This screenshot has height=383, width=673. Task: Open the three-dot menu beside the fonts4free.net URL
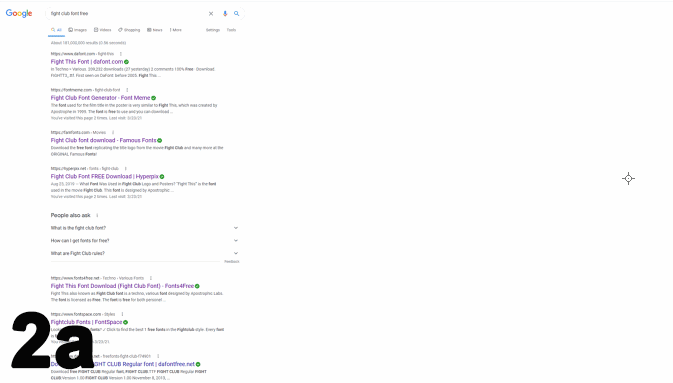point(151,278)
